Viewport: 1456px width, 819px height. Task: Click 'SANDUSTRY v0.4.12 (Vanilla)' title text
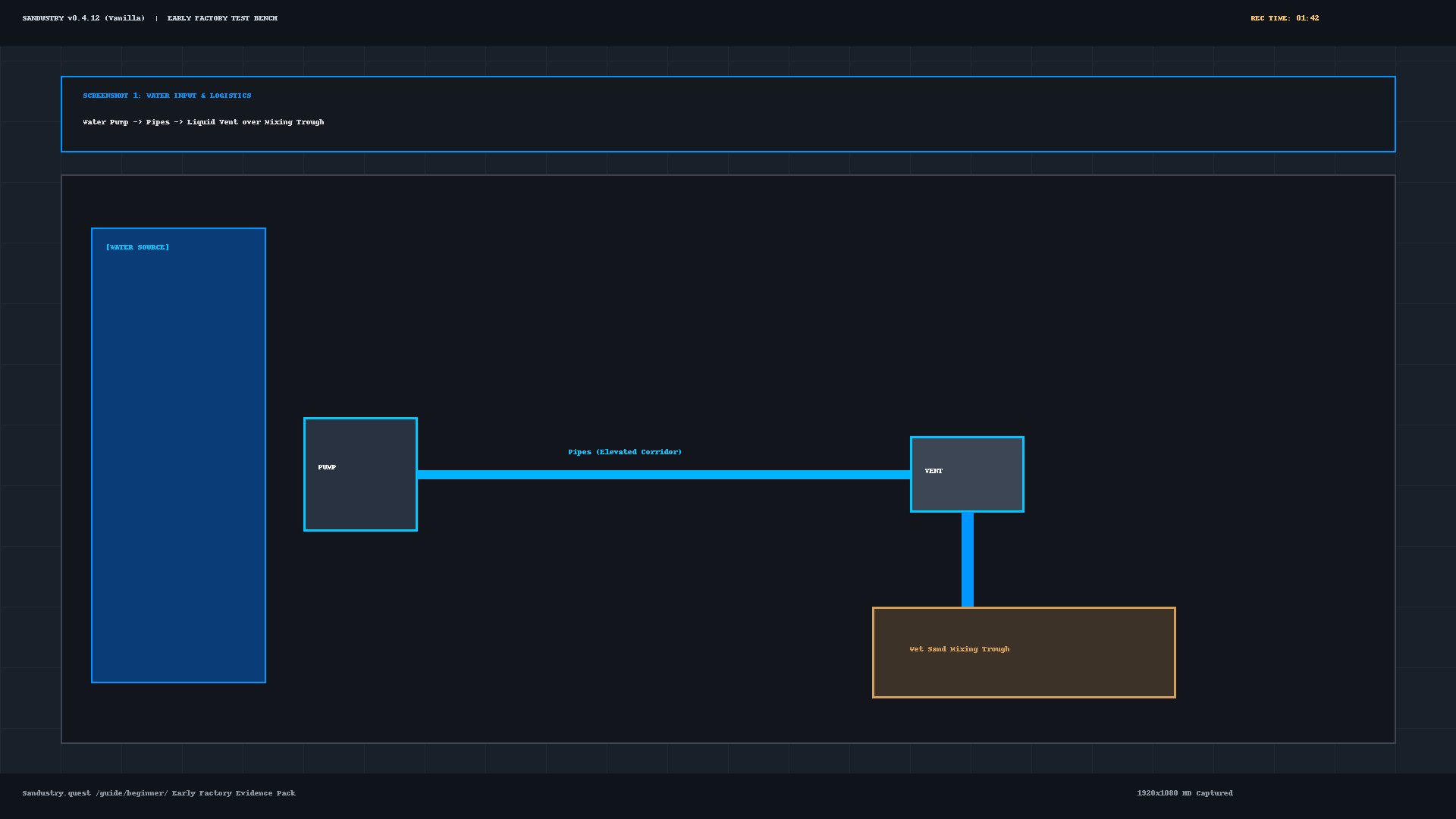(83, 18)
